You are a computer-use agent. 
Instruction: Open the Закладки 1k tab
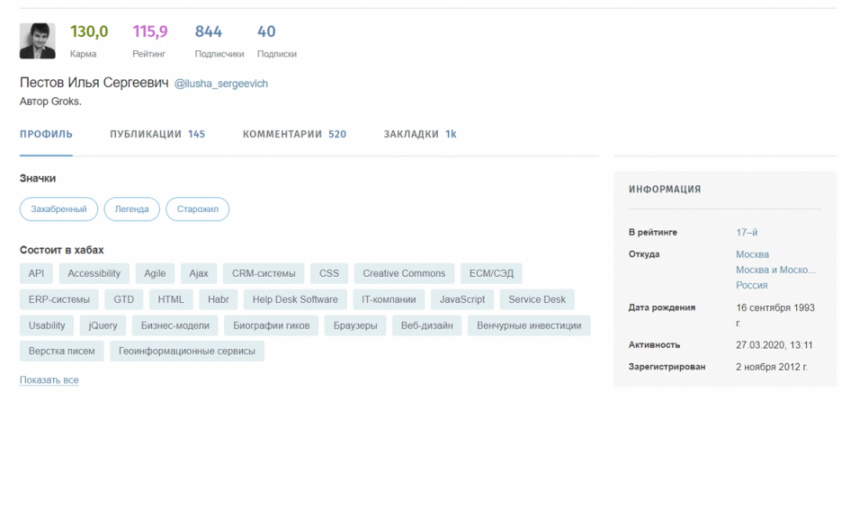coord(420,134)
